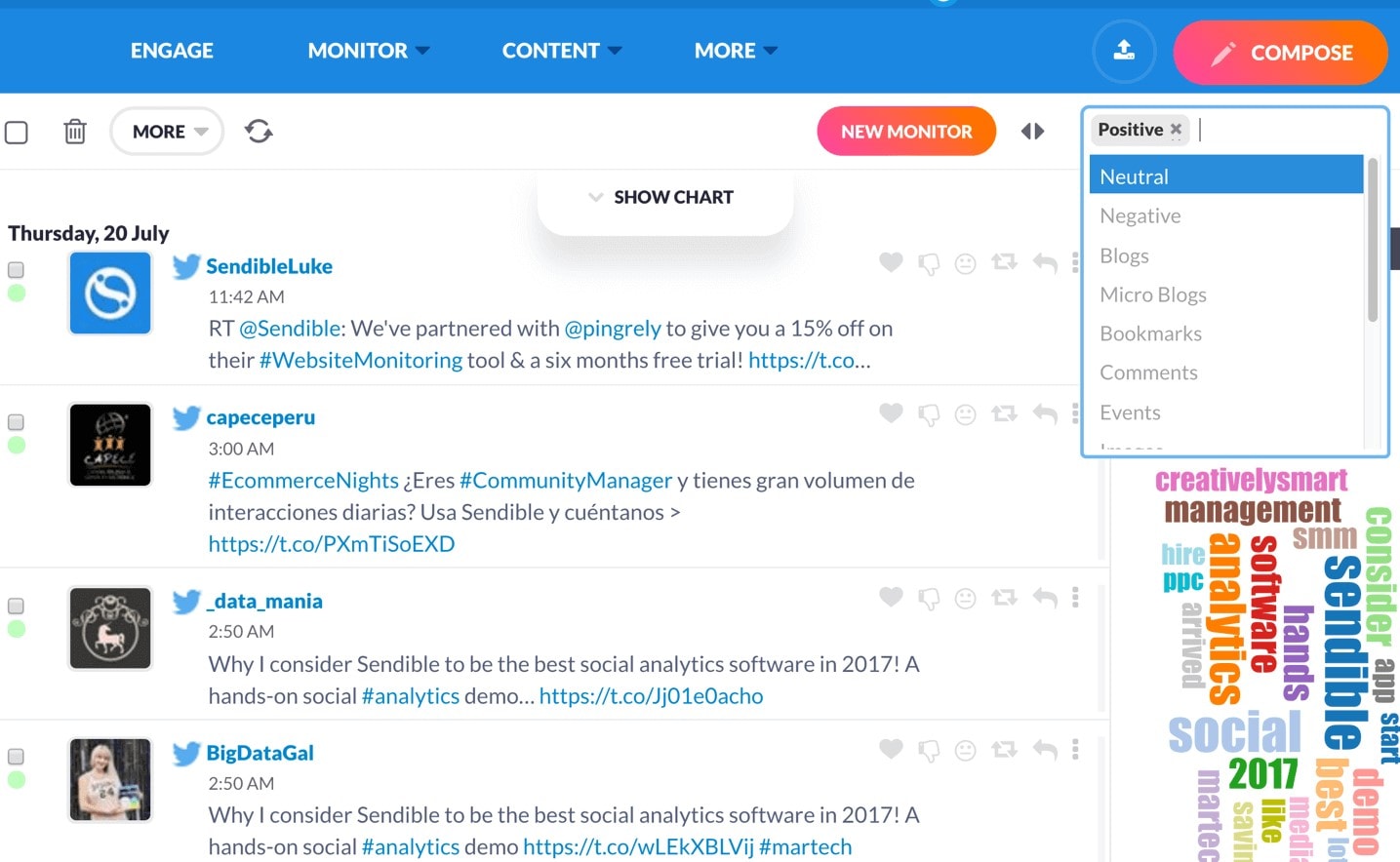Delete selected items with trash icon

pos(75,131)
